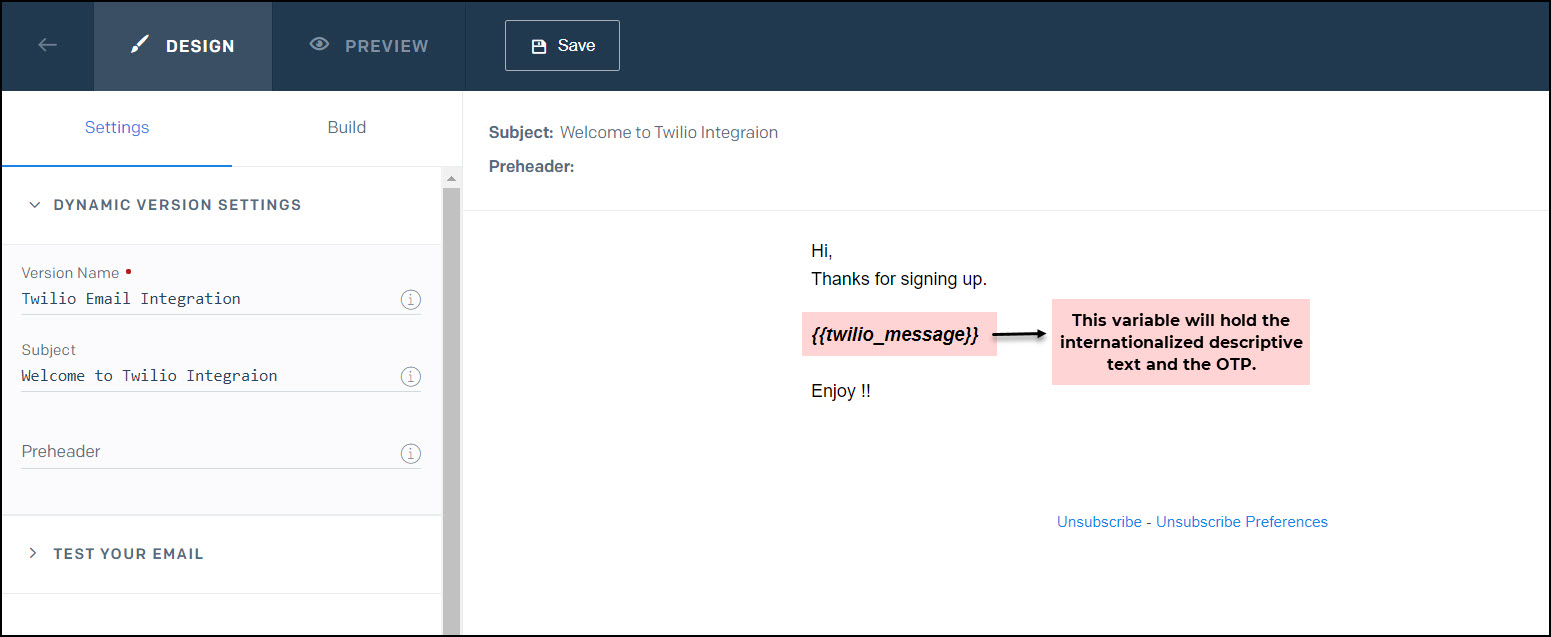
Task: Click the {{twilio_message}} variable text
Action: [x=895, y=335]
